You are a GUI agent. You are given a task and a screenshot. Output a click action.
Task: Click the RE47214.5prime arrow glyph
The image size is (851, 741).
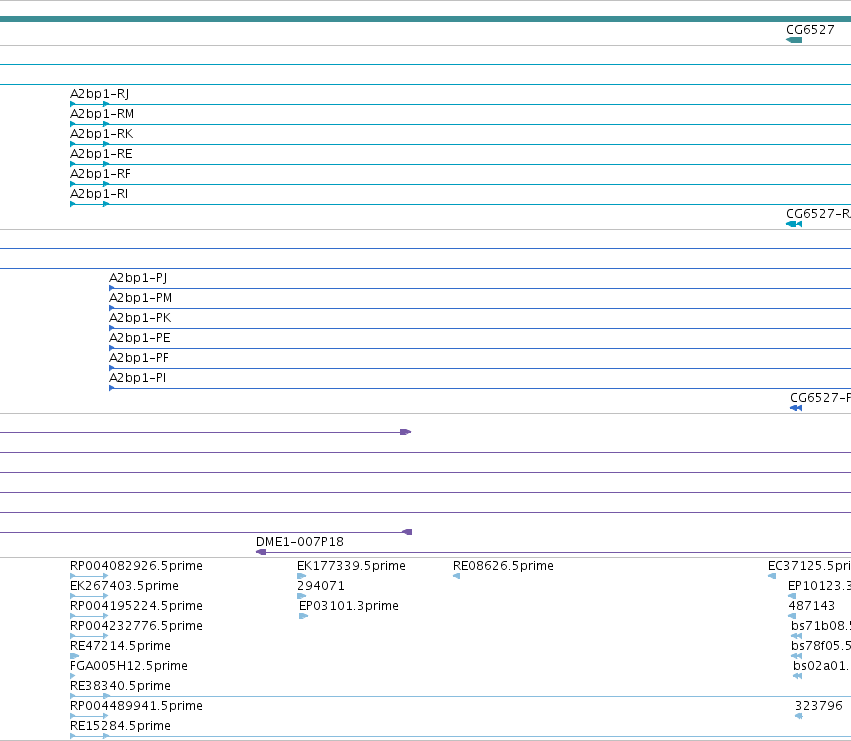(x=74, y=656)
